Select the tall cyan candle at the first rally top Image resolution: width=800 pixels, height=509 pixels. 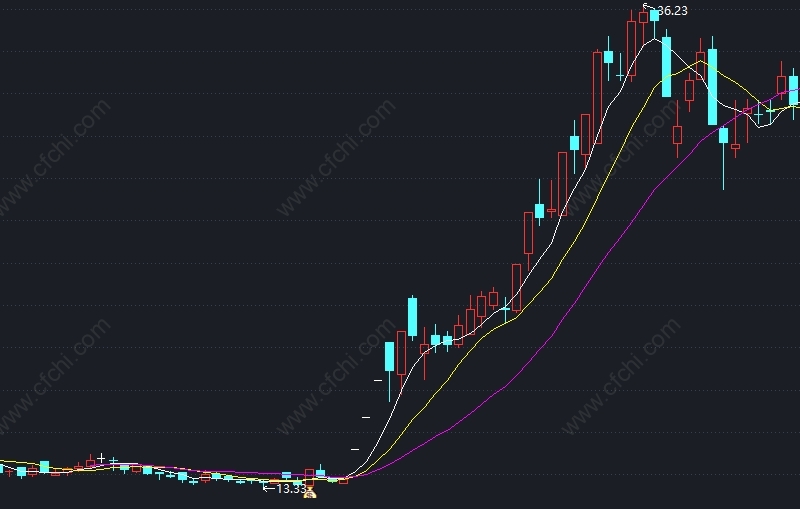pyautogui.click(x=412, y=317)
